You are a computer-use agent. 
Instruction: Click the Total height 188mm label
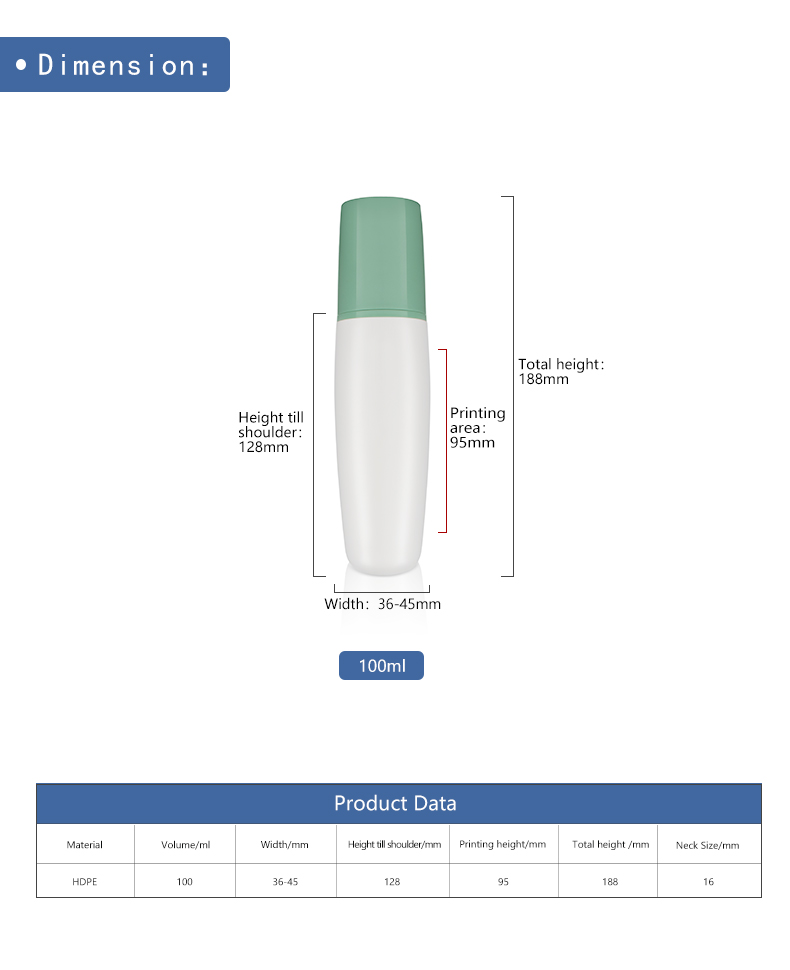pyautogui.click(x=561, y=371)
